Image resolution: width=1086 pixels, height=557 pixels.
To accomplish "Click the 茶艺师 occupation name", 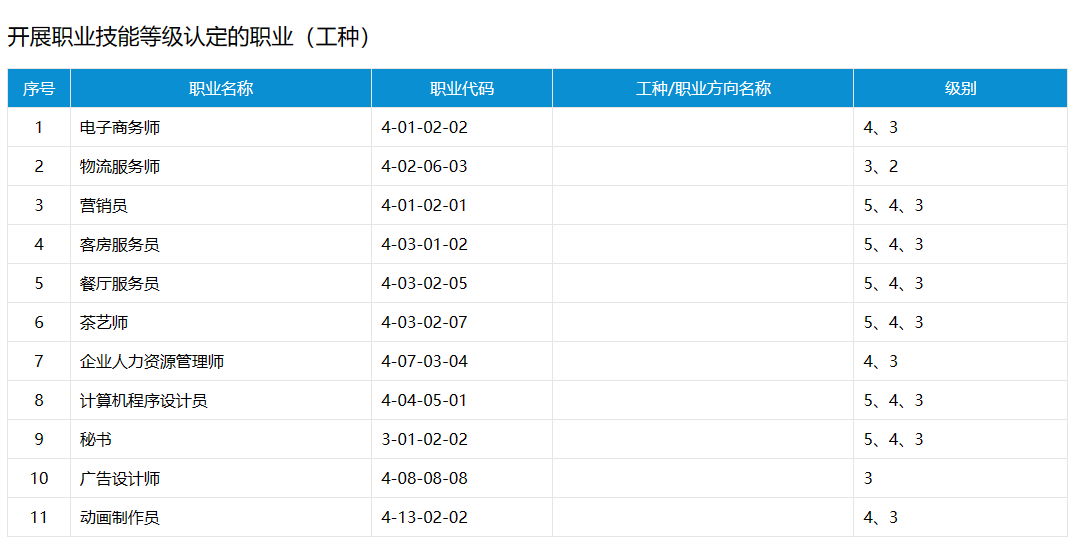I will pyautogui.click(x=104, y=322).
